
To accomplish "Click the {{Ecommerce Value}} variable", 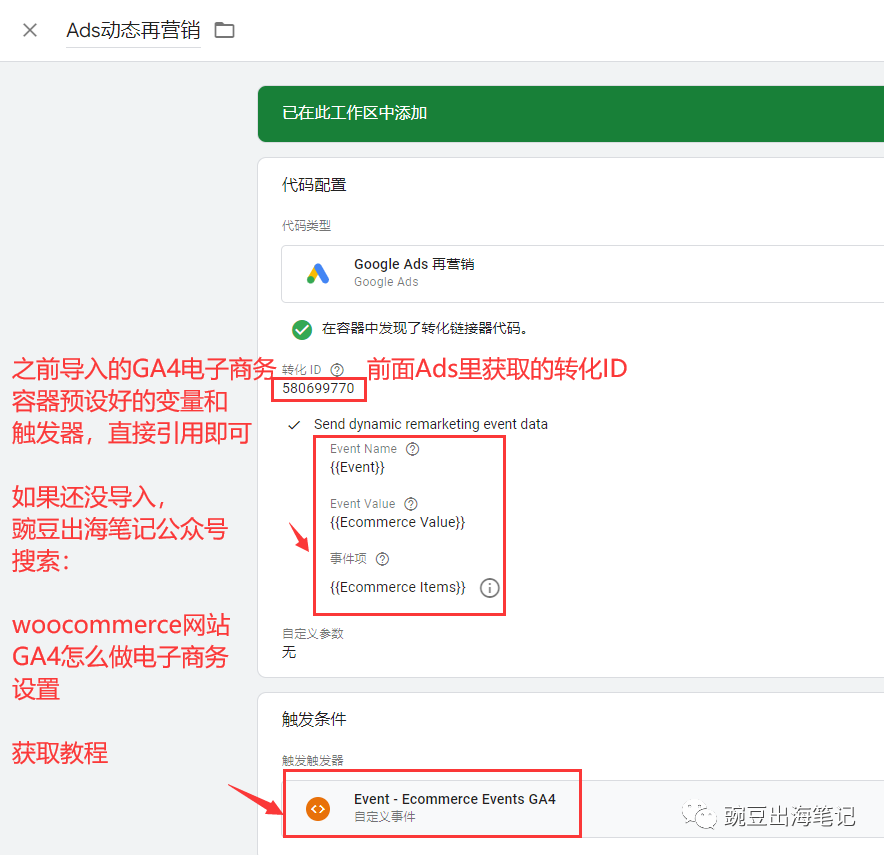I will click(x=397, y=522).
